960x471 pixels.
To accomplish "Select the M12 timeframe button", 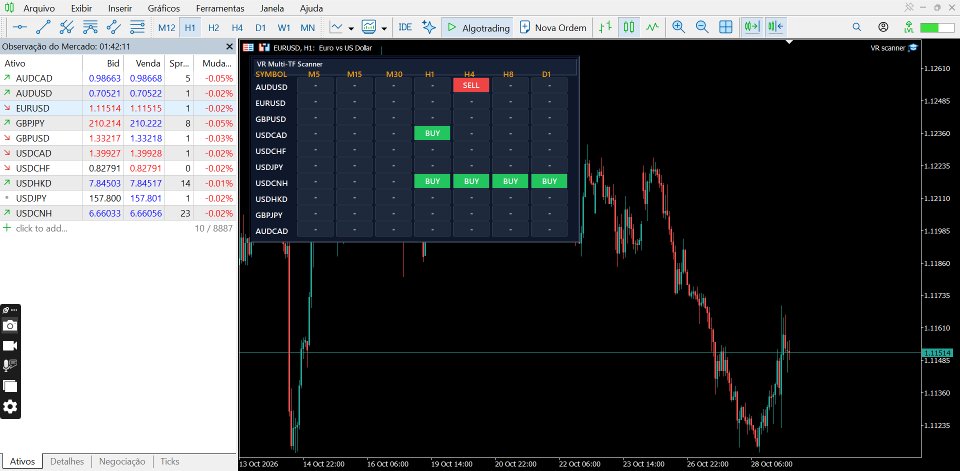I will [167, 27].
